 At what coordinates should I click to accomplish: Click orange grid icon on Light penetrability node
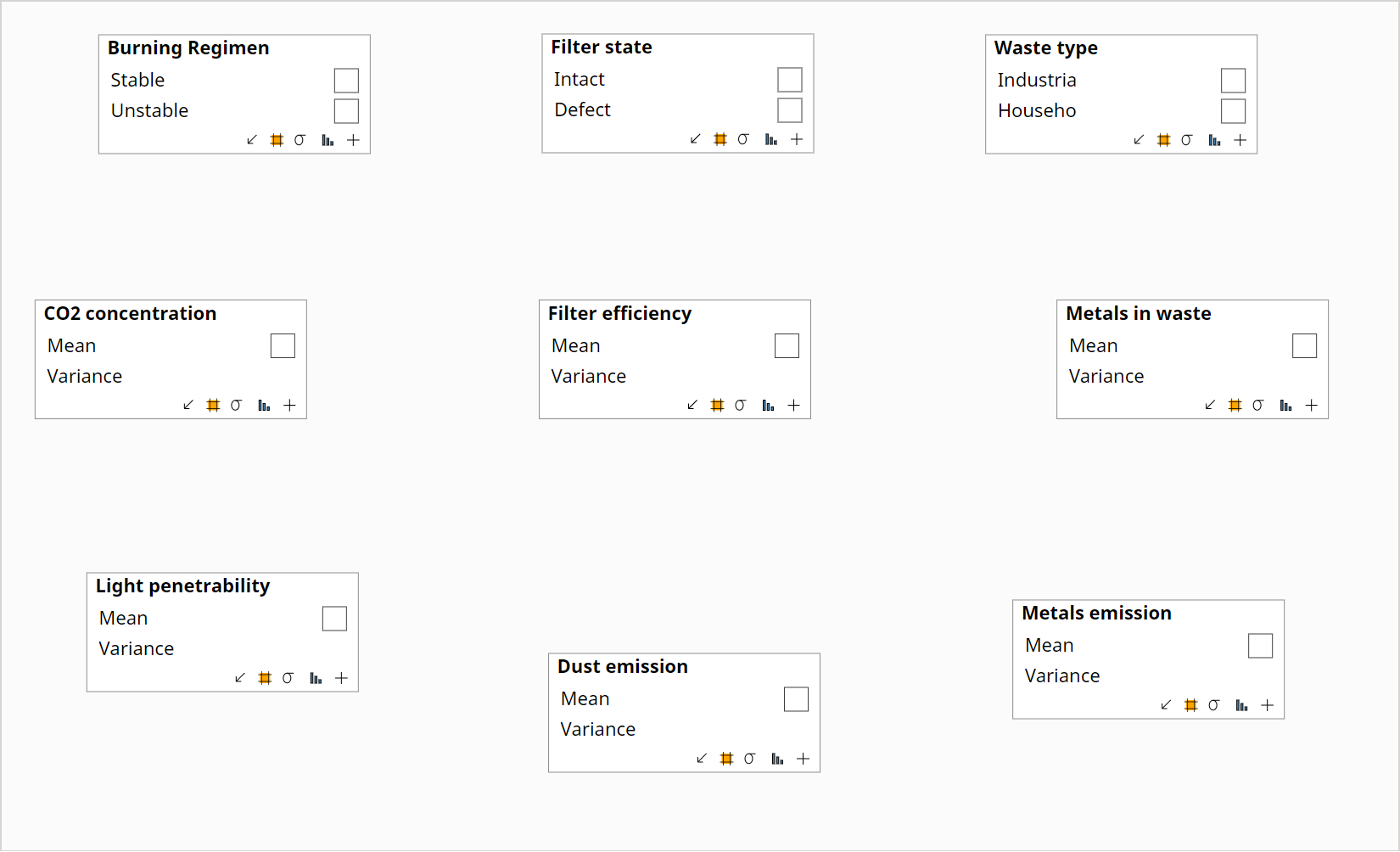point(265,678)
